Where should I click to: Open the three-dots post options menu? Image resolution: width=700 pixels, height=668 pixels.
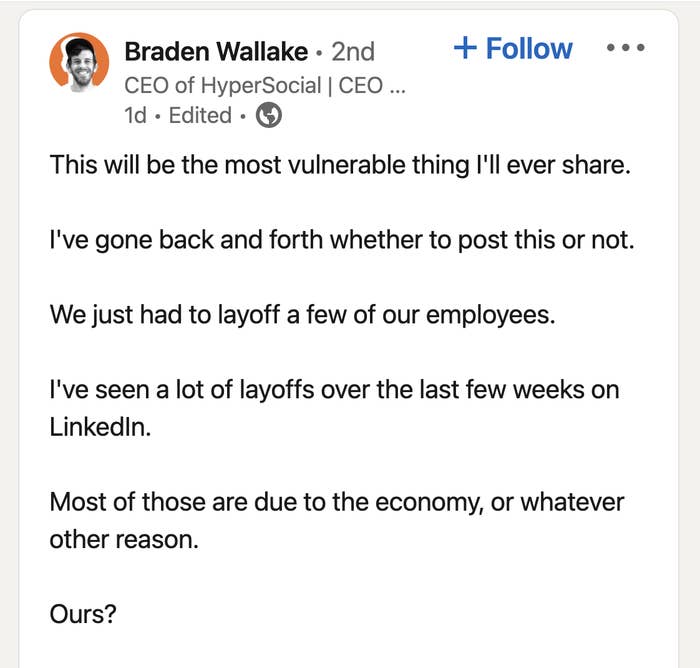pos(625,47)
